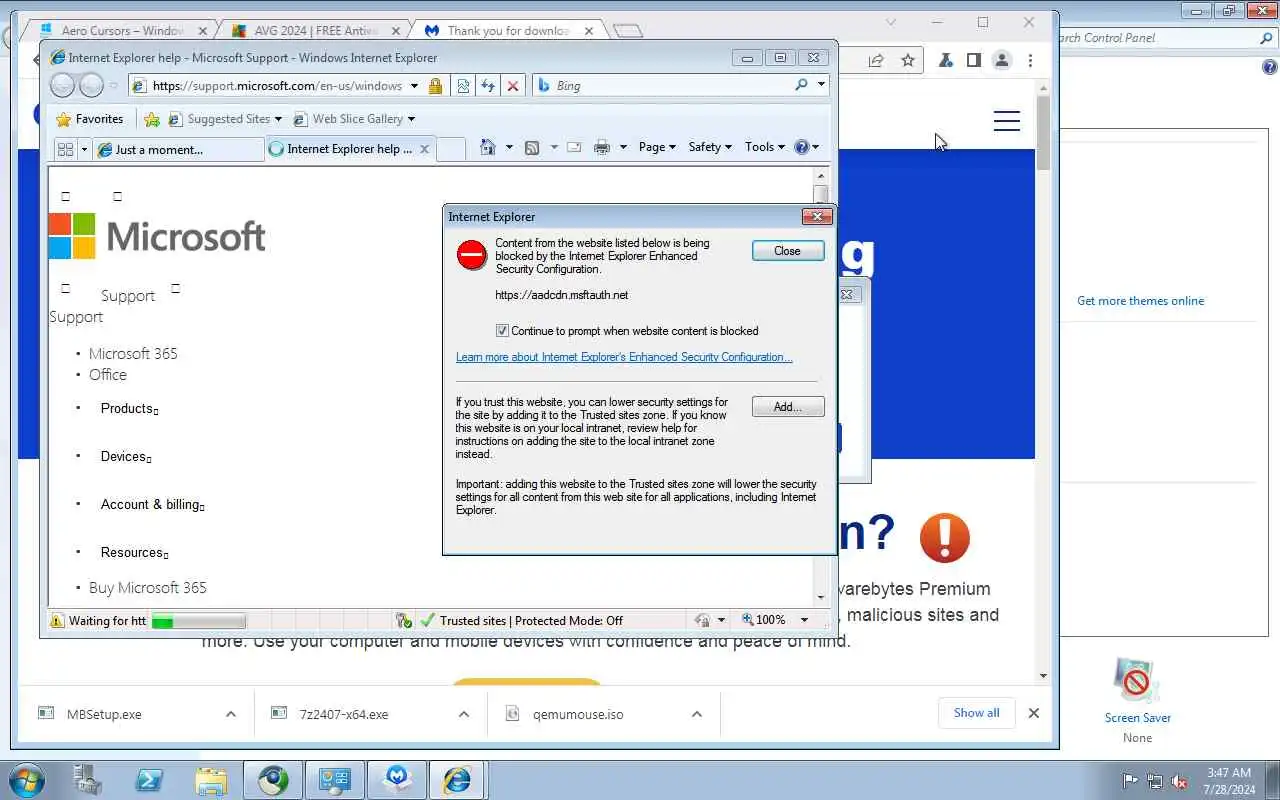1280x800 pixels.
Task: Open the Page menu in IE
Action: click(657, 147)
